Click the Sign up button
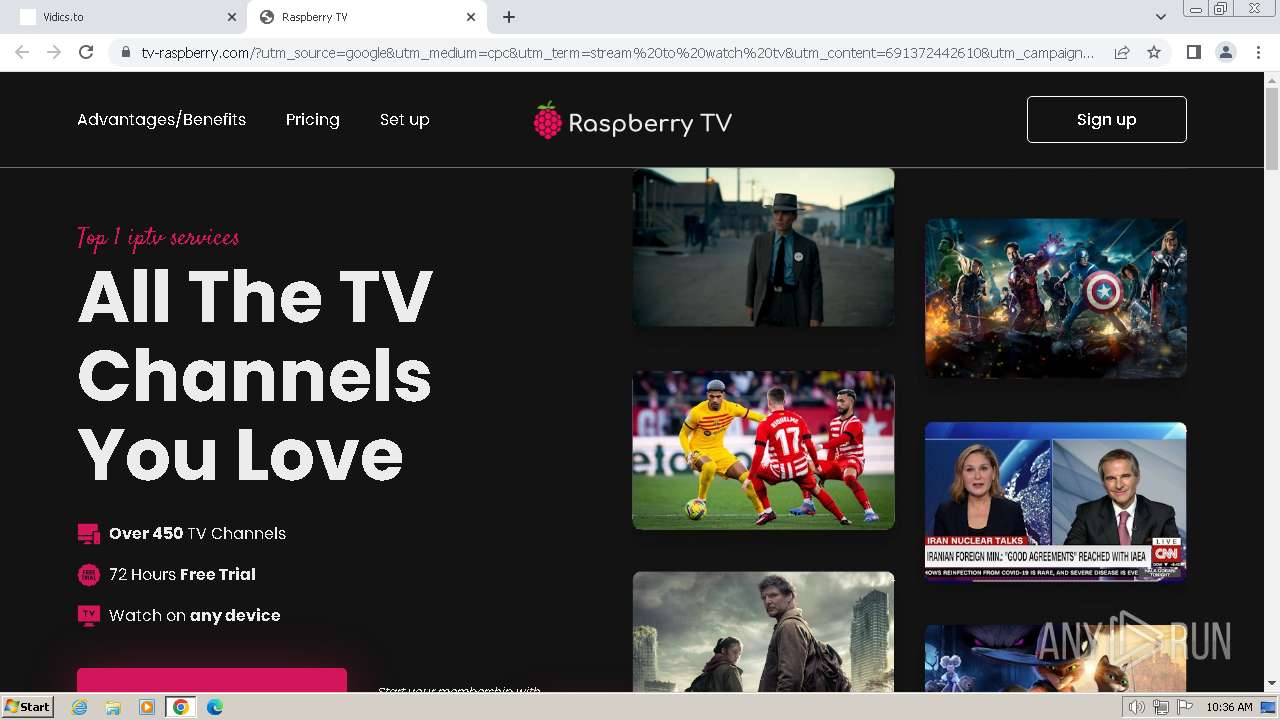 [x=1106, y=119]
